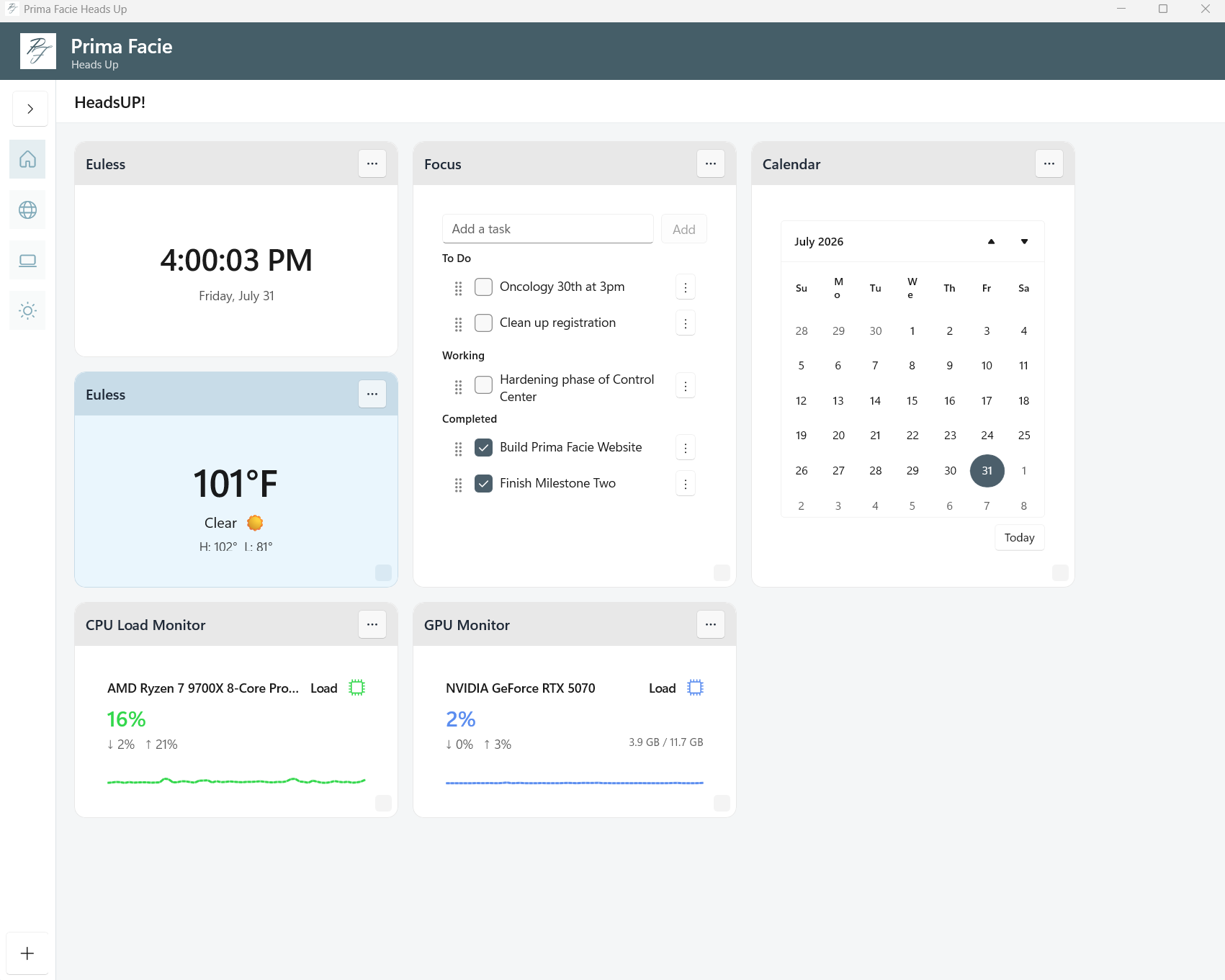Select August 8 in the calendar
Viewport: 1225px width, 980px height.
point(1024,506)
